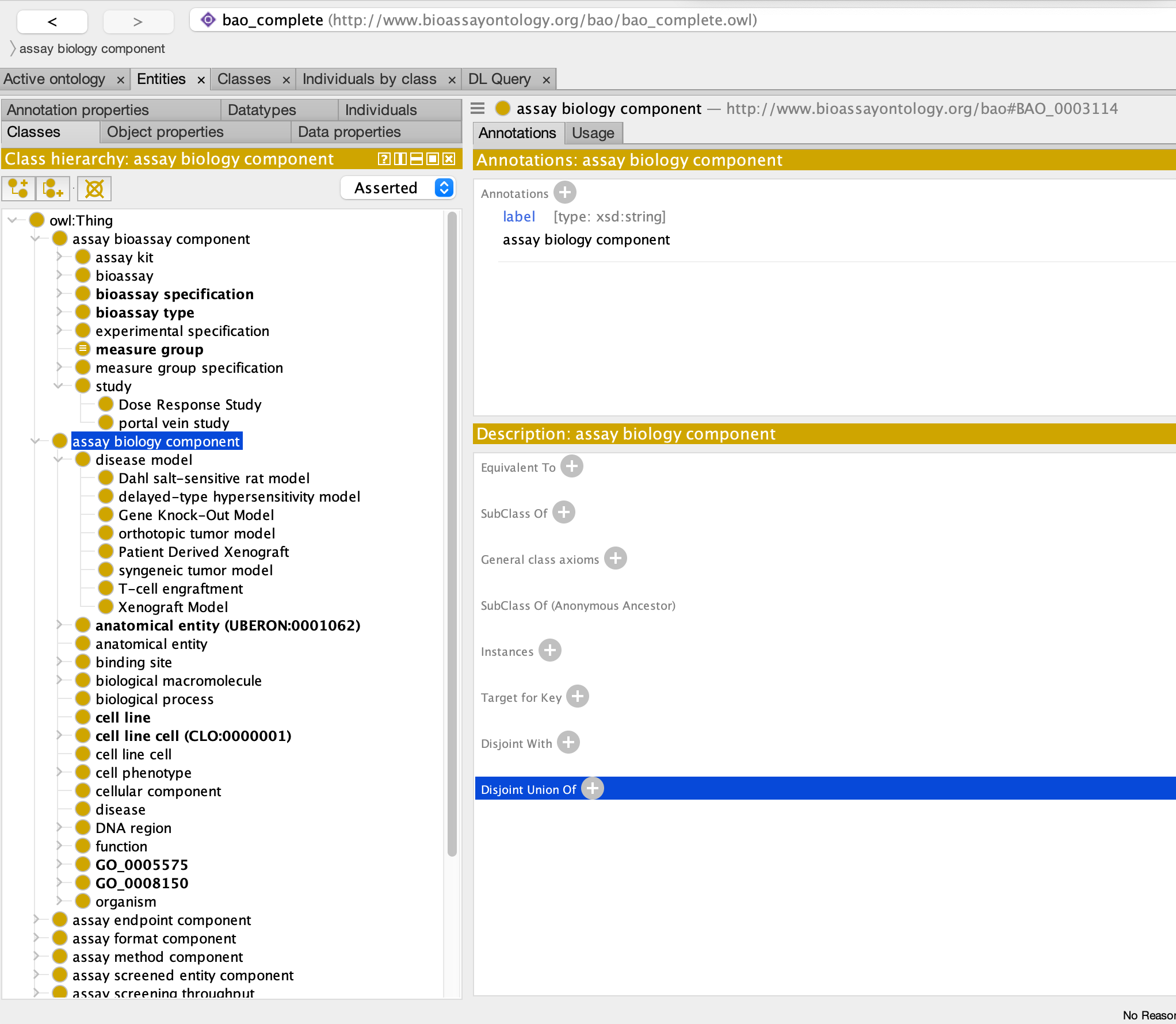Collapse the study node
The height and width of the screenshot is (1024, 1176).
[58, 385]
